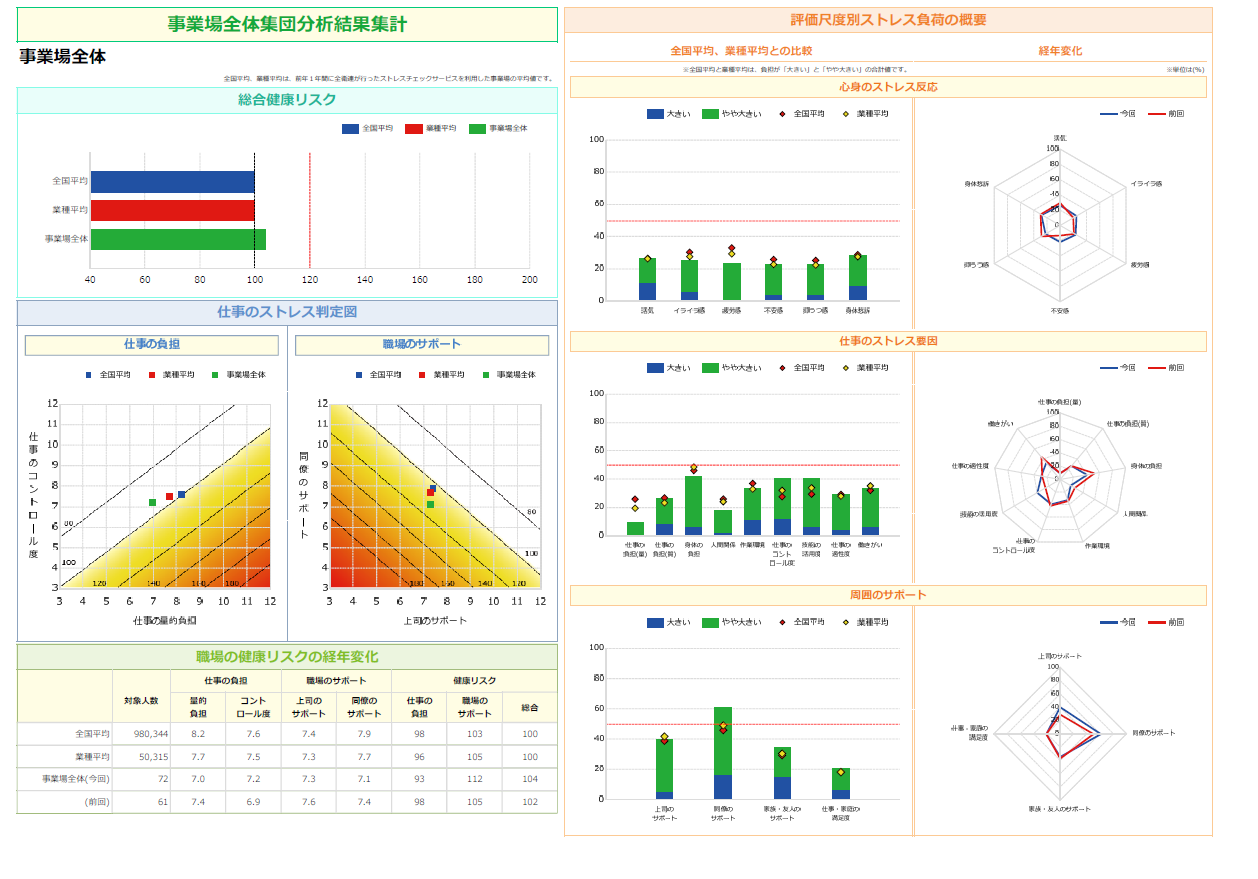Viewport: 1258px width, 879px height.
Task: Click green 事業場全体 point in 職場のサポート plot
Action: coord(430,504)
